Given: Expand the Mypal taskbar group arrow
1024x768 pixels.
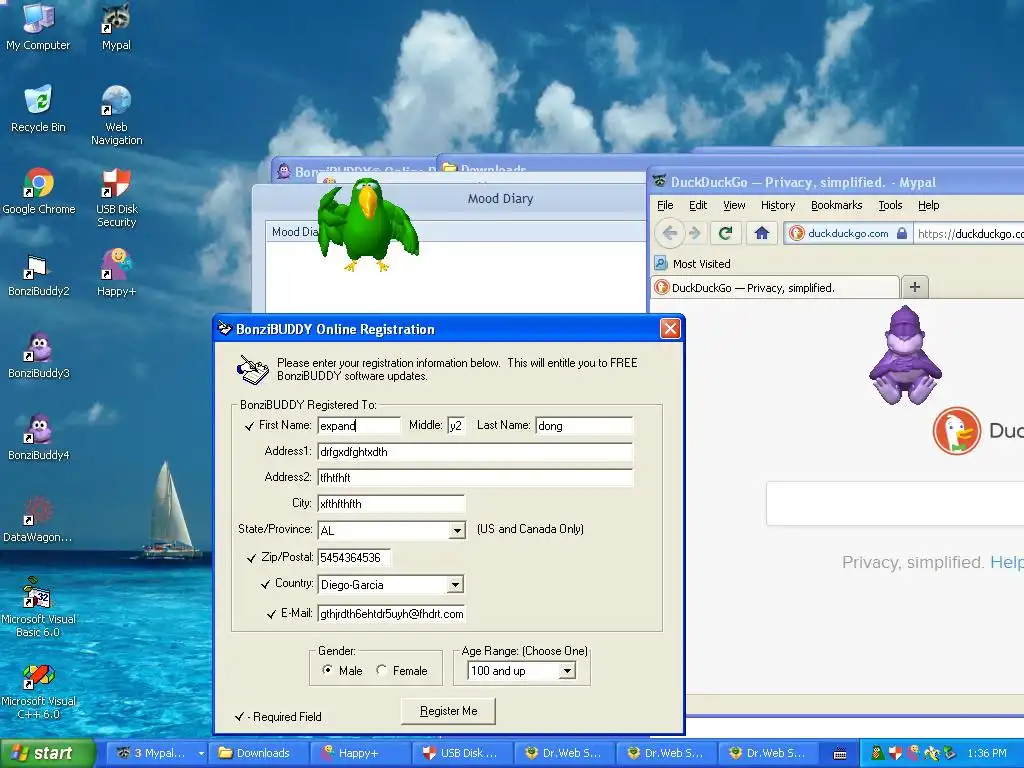Looking at the screenshot, I should [201, 754].
